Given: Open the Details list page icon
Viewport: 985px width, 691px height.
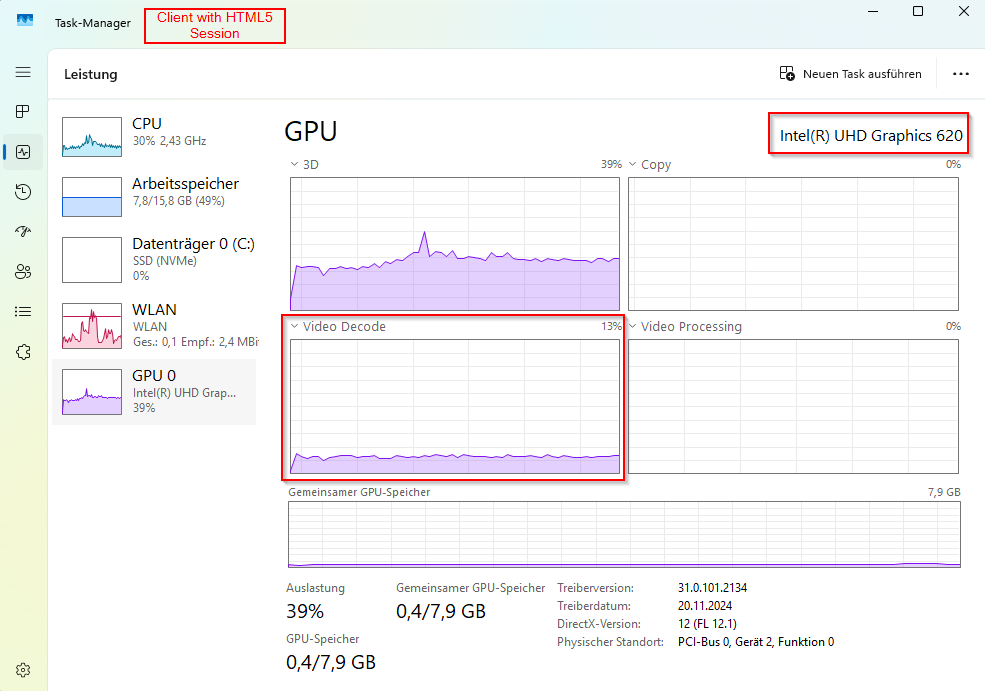Looking at the screenshot, I should (x=23, y=312).
